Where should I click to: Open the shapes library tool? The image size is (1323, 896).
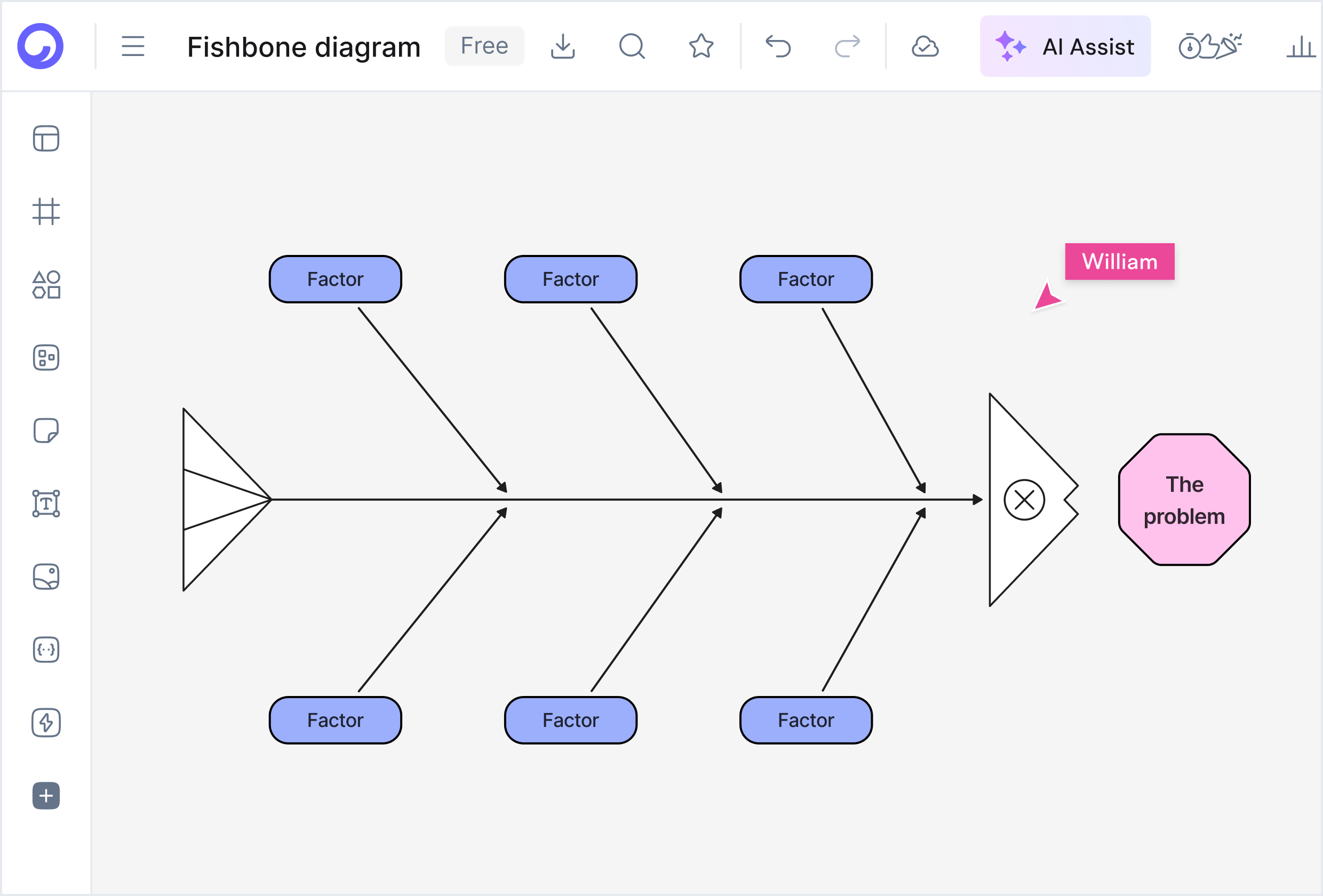coord(46,285)
